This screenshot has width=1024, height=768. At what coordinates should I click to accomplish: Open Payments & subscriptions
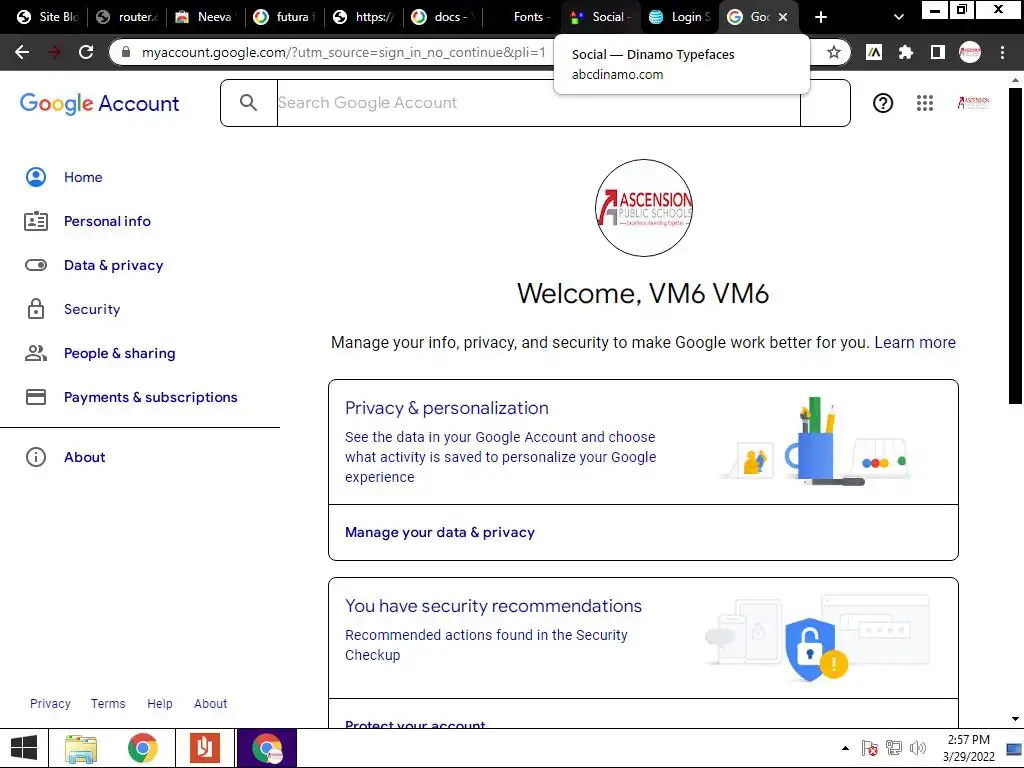pos(151,397)
